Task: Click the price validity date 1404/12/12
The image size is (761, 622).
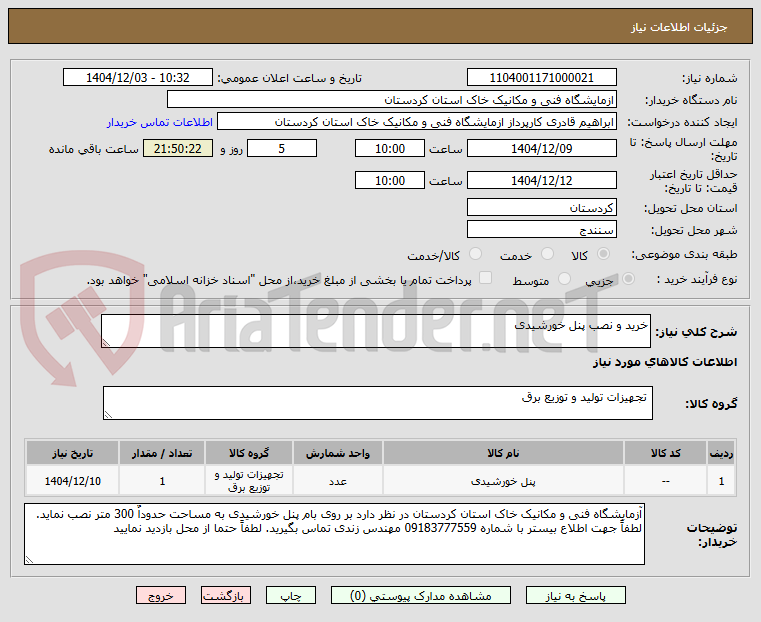Action: (542, 180)
